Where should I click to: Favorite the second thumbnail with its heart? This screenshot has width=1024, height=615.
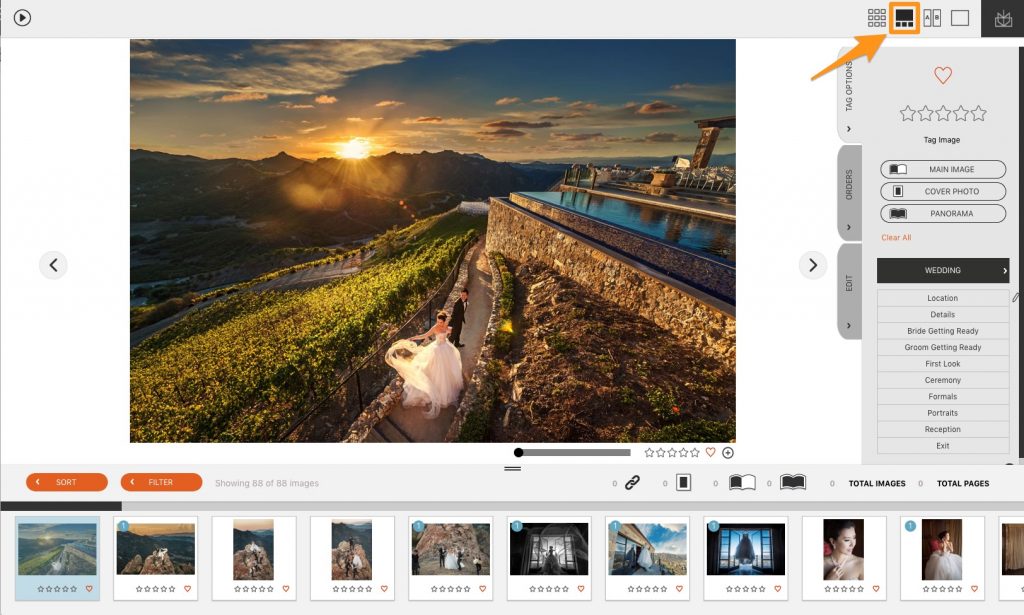pos(187,589)
